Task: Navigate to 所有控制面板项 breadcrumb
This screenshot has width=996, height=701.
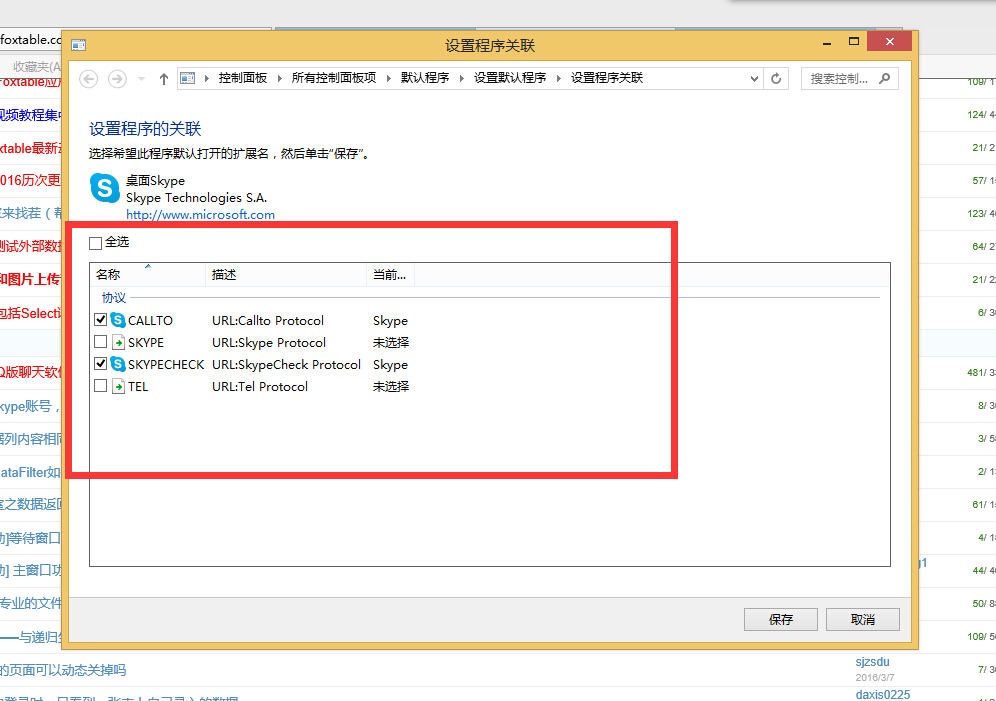Action: click(x=333, y=78)
